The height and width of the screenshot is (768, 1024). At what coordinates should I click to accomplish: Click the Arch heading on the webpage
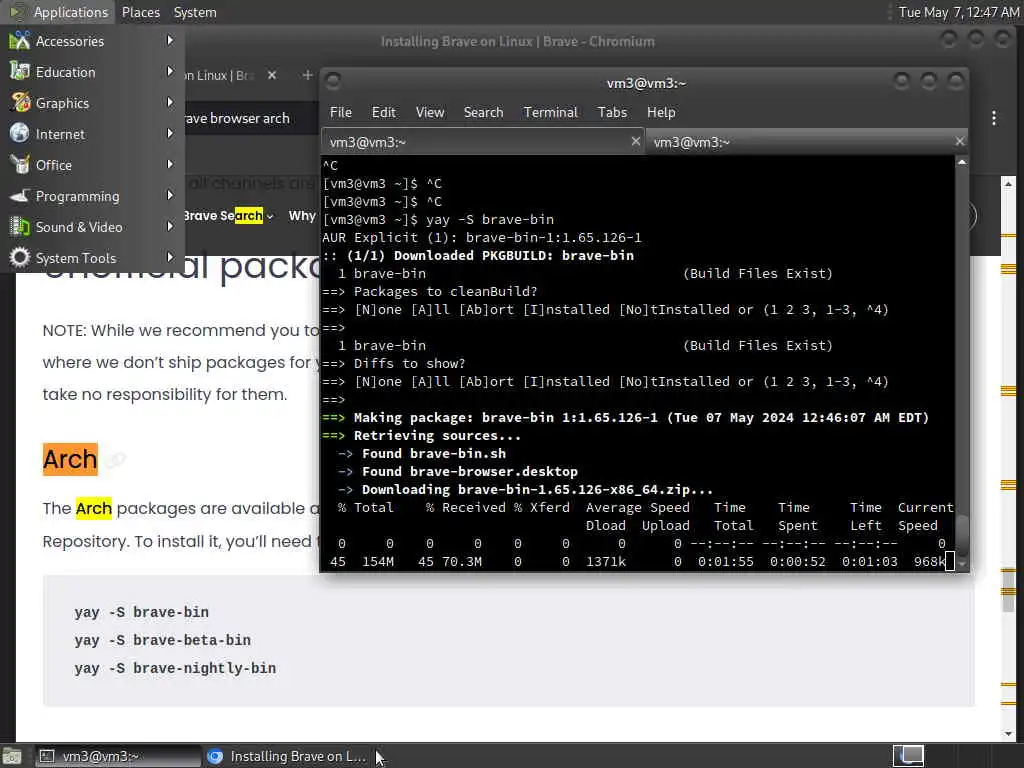(x=70, y=459)
